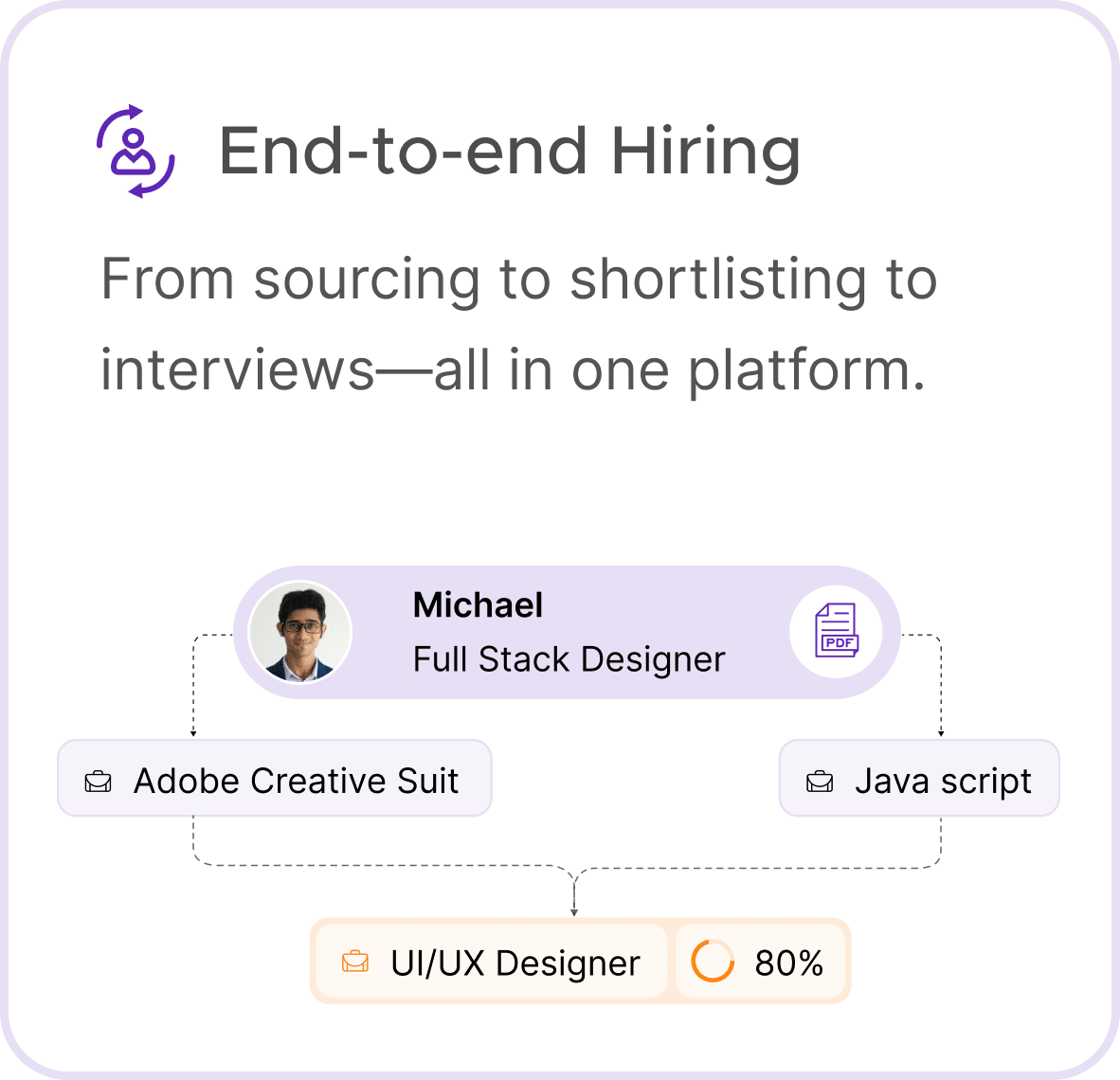Screen dimensions: 1120x1080
Task: Select Michael's profile photo
Action: pyautogui.click(x=300, y=632)
